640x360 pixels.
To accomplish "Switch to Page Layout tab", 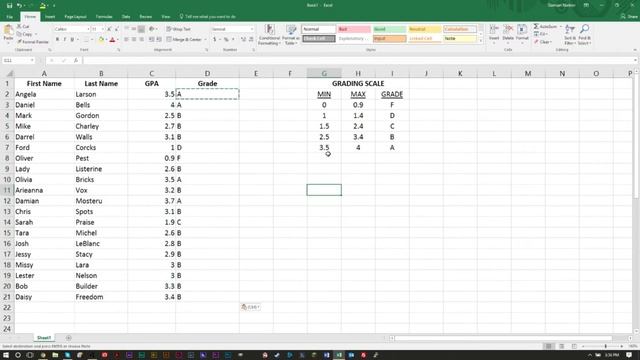I will (x=76, y=17).
